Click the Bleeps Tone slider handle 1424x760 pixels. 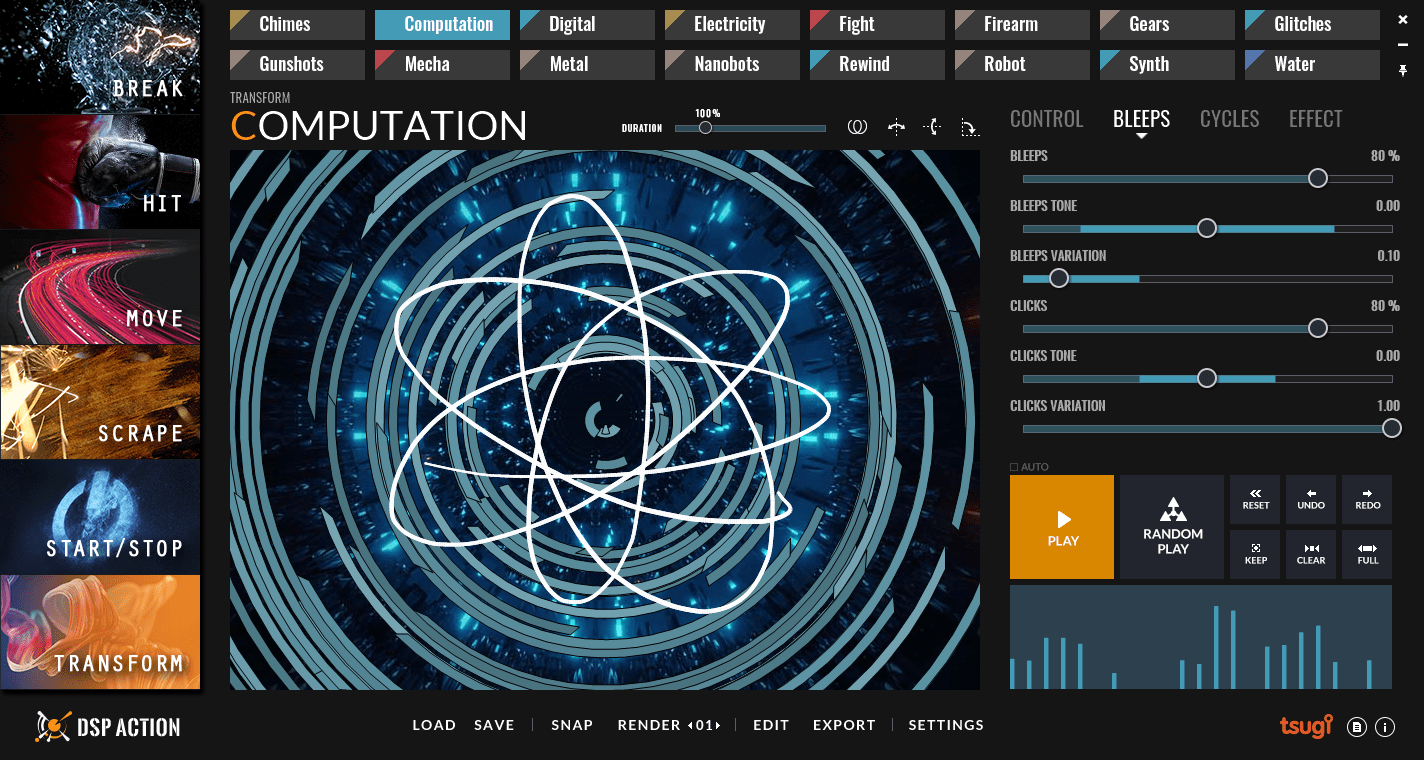[1207, 228]
